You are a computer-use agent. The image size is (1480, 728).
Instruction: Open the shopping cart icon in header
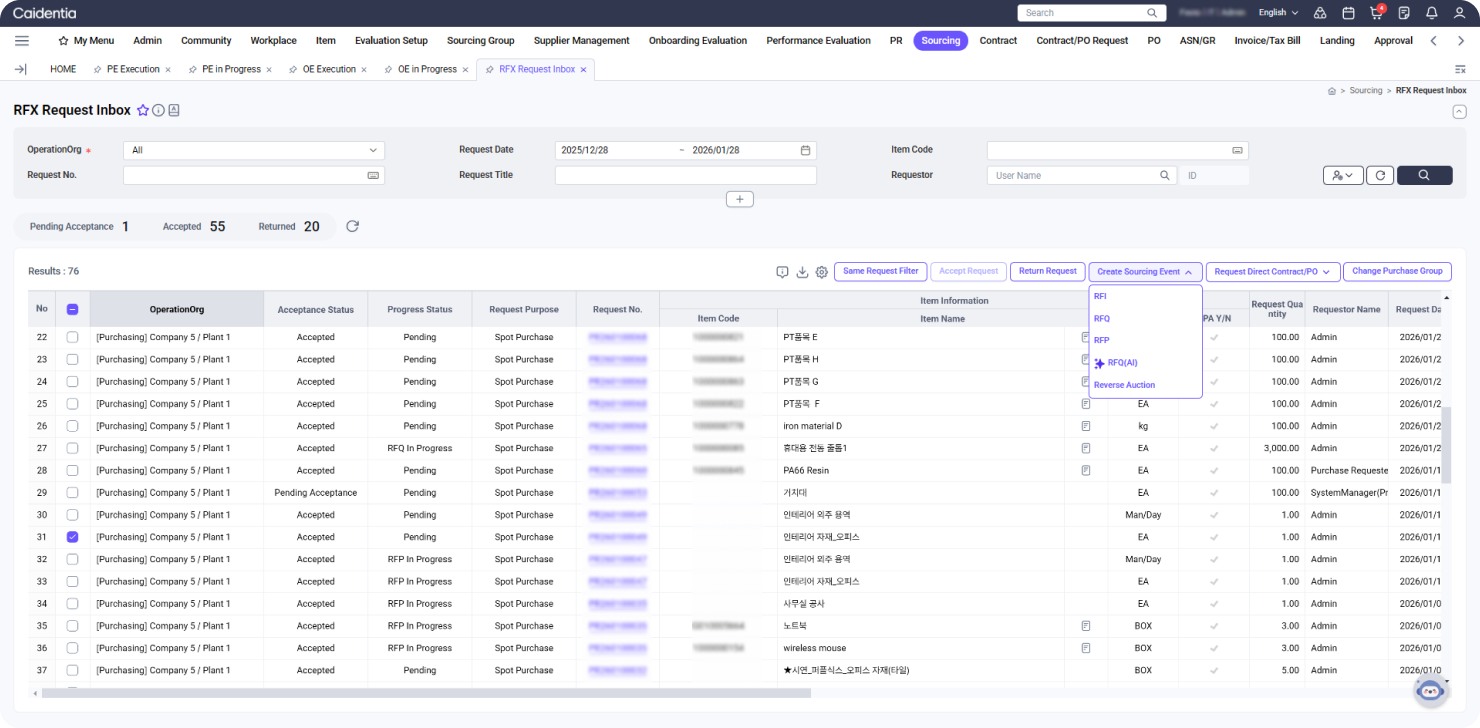tap(1376, 13)
